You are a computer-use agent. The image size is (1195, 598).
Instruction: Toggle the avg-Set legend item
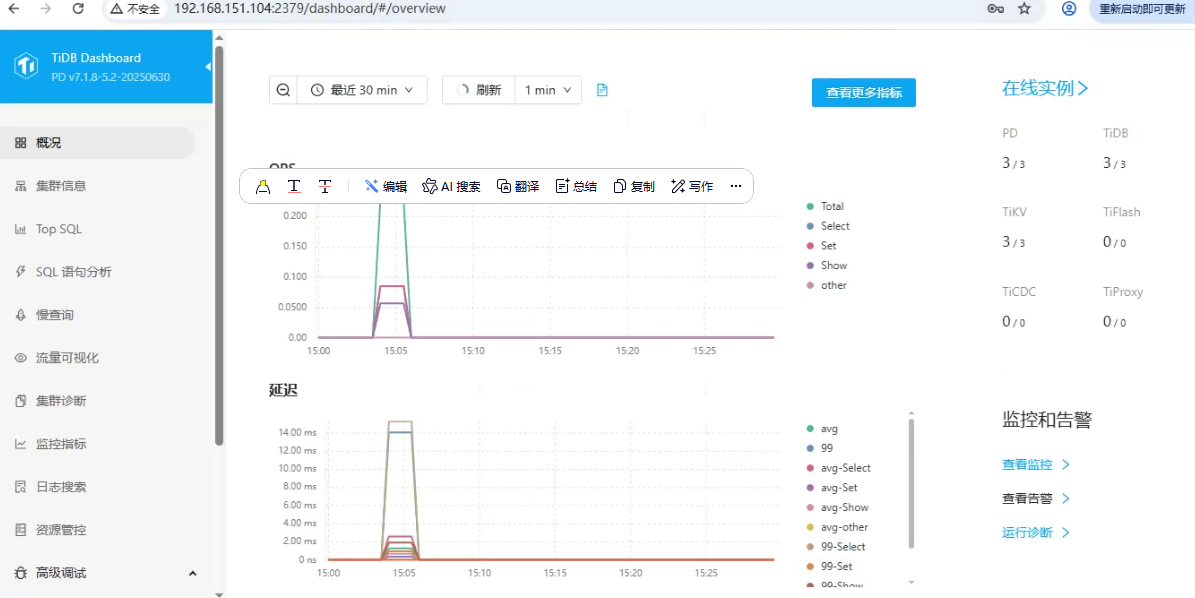point(832,488)
